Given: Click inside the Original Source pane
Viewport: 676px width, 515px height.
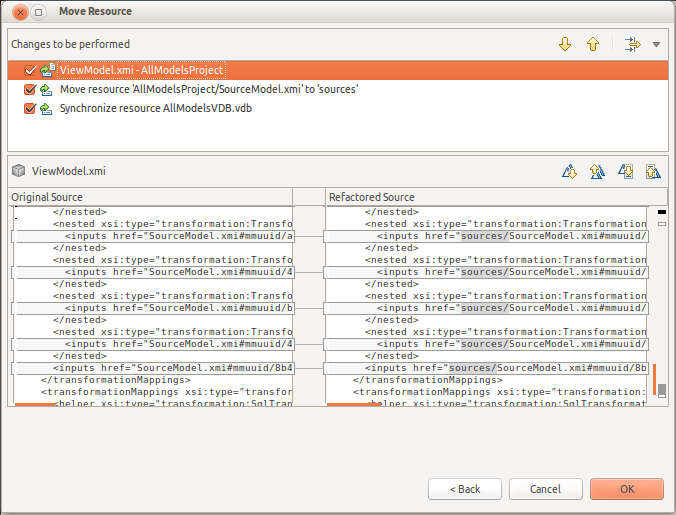Looking at the screenshot, I should (x=150, y=300).
